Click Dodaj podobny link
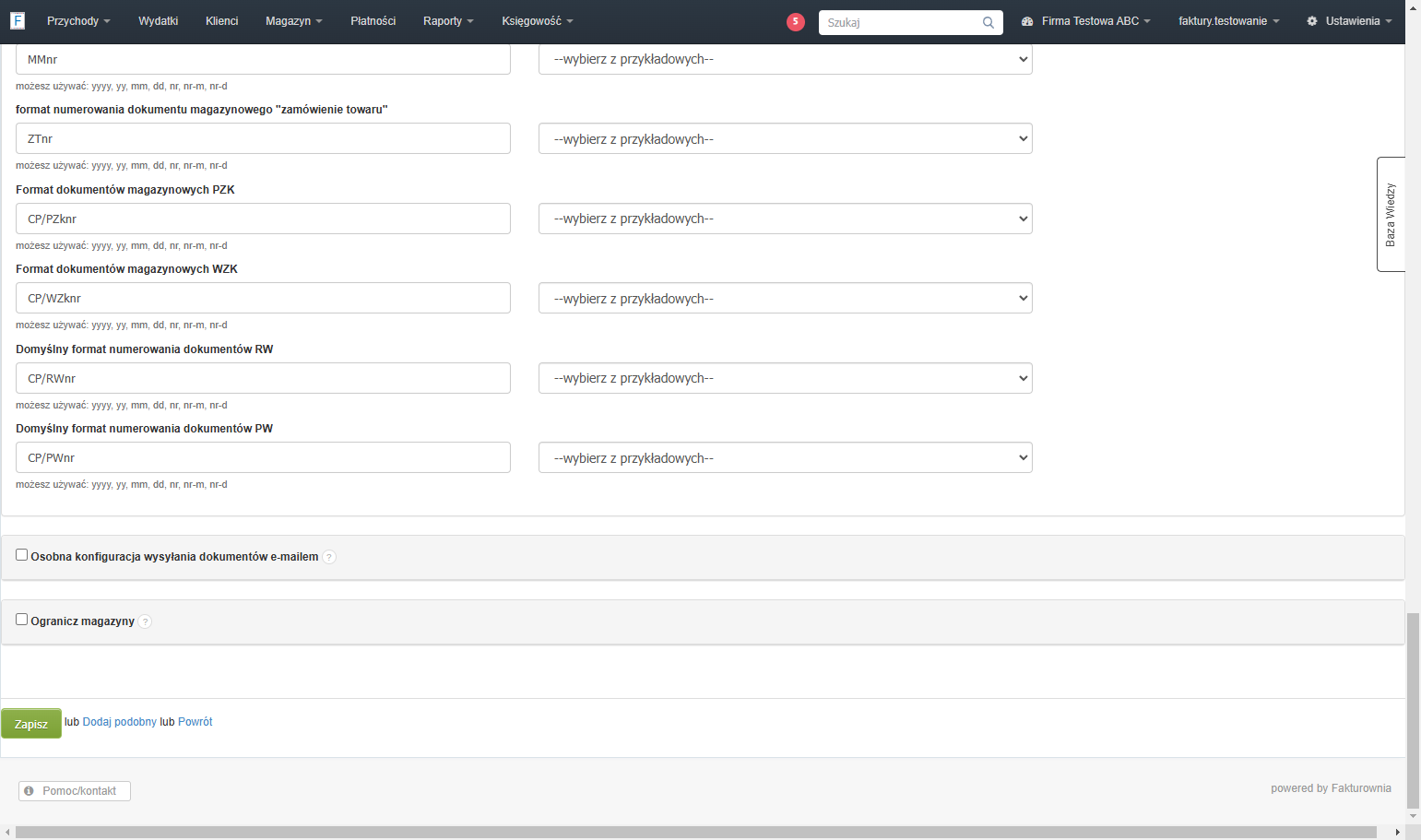Screen dimensions: 1421x840 (x=120, y=722)
